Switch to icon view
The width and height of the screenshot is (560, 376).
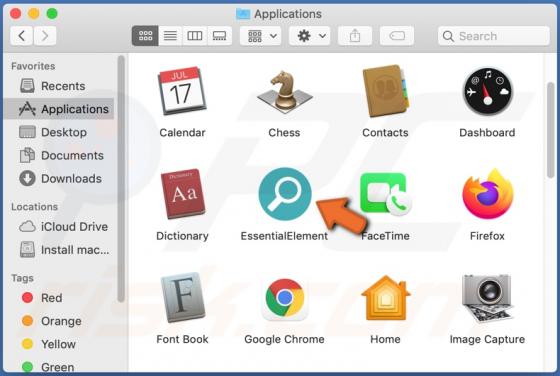145,36
